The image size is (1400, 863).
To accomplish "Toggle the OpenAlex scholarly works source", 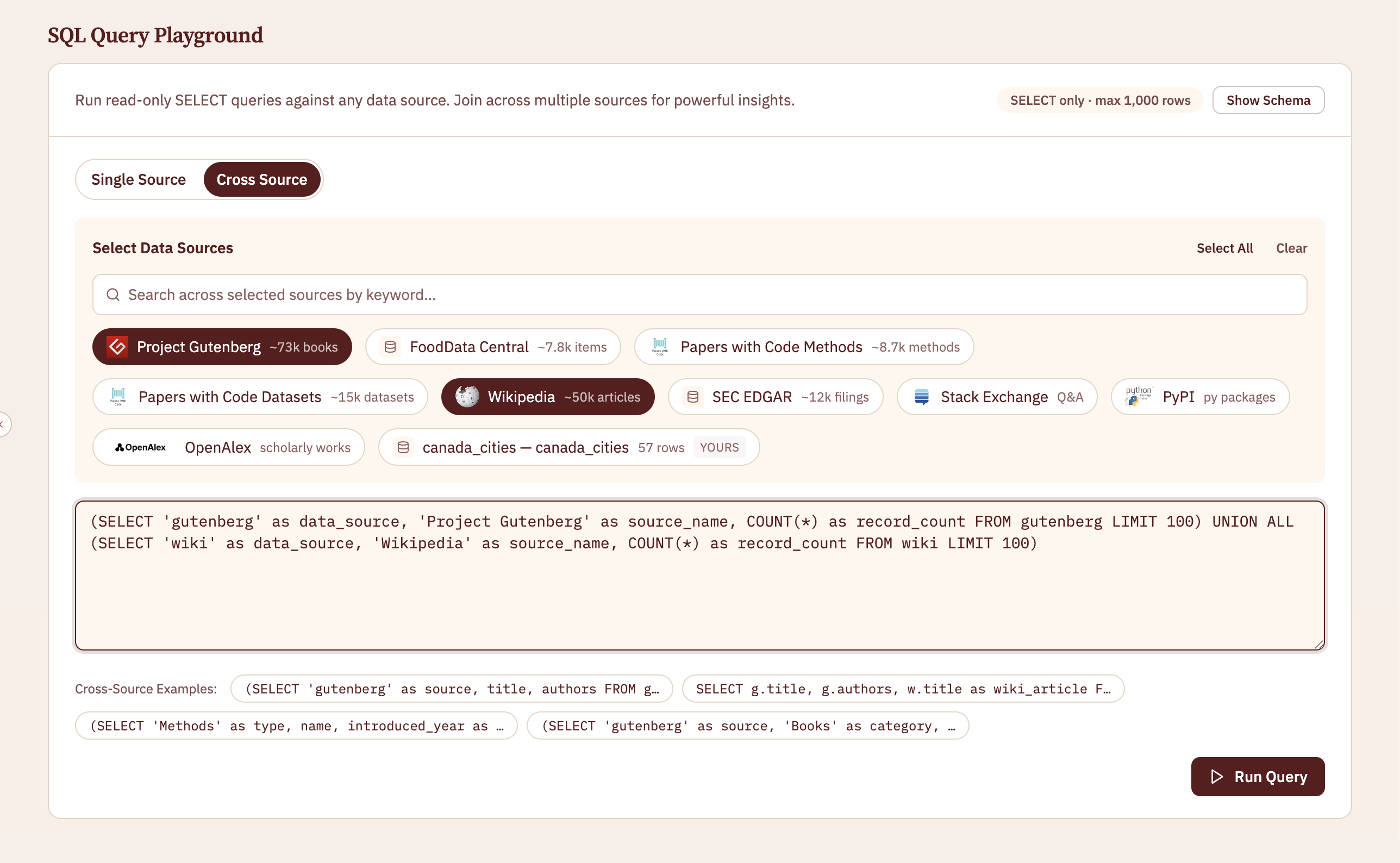I will (x=229, y=447).
